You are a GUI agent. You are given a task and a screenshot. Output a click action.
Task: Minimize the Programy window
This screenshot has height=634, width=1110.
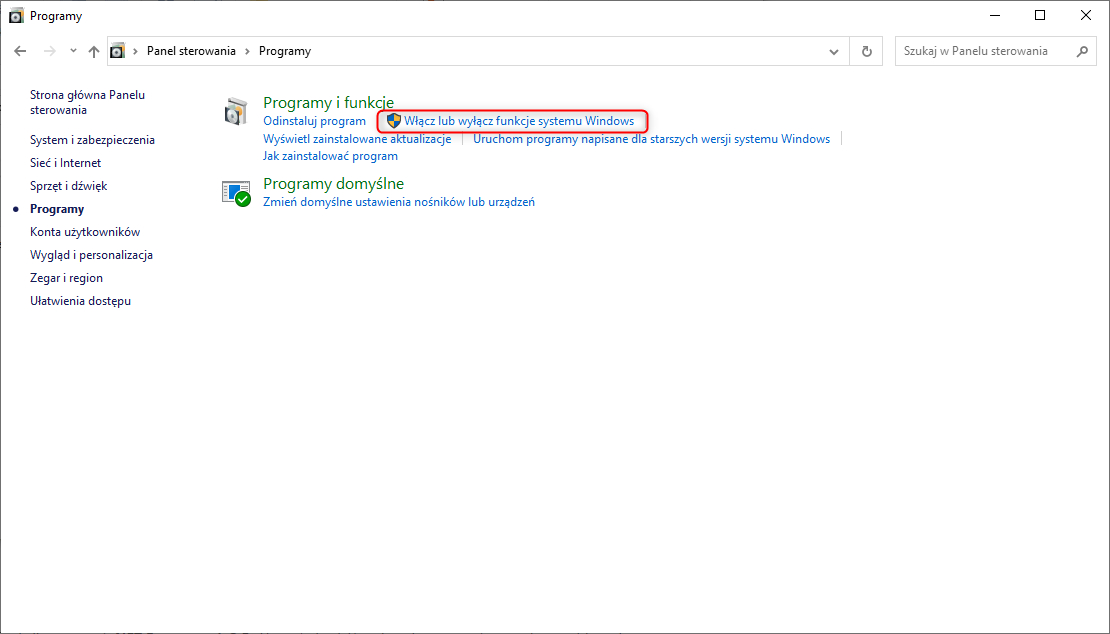[994, 16]
